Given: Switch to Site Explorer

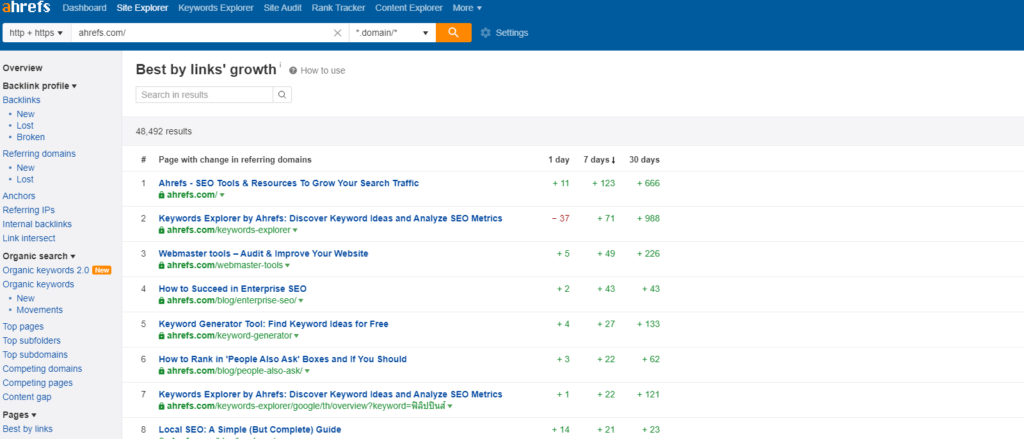Looking at the screenshot, I should coord(142,8).
